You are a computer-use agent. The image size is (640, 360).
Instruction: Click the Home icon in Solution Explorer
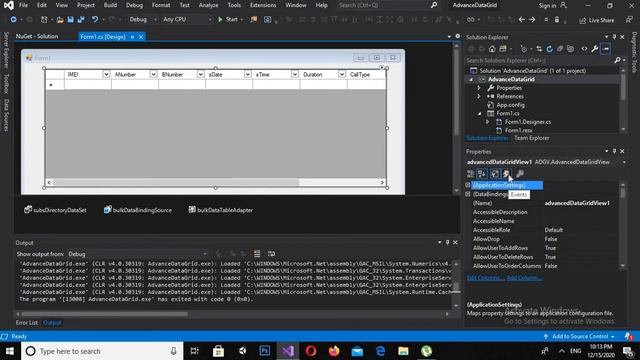[x=492, y=49]
